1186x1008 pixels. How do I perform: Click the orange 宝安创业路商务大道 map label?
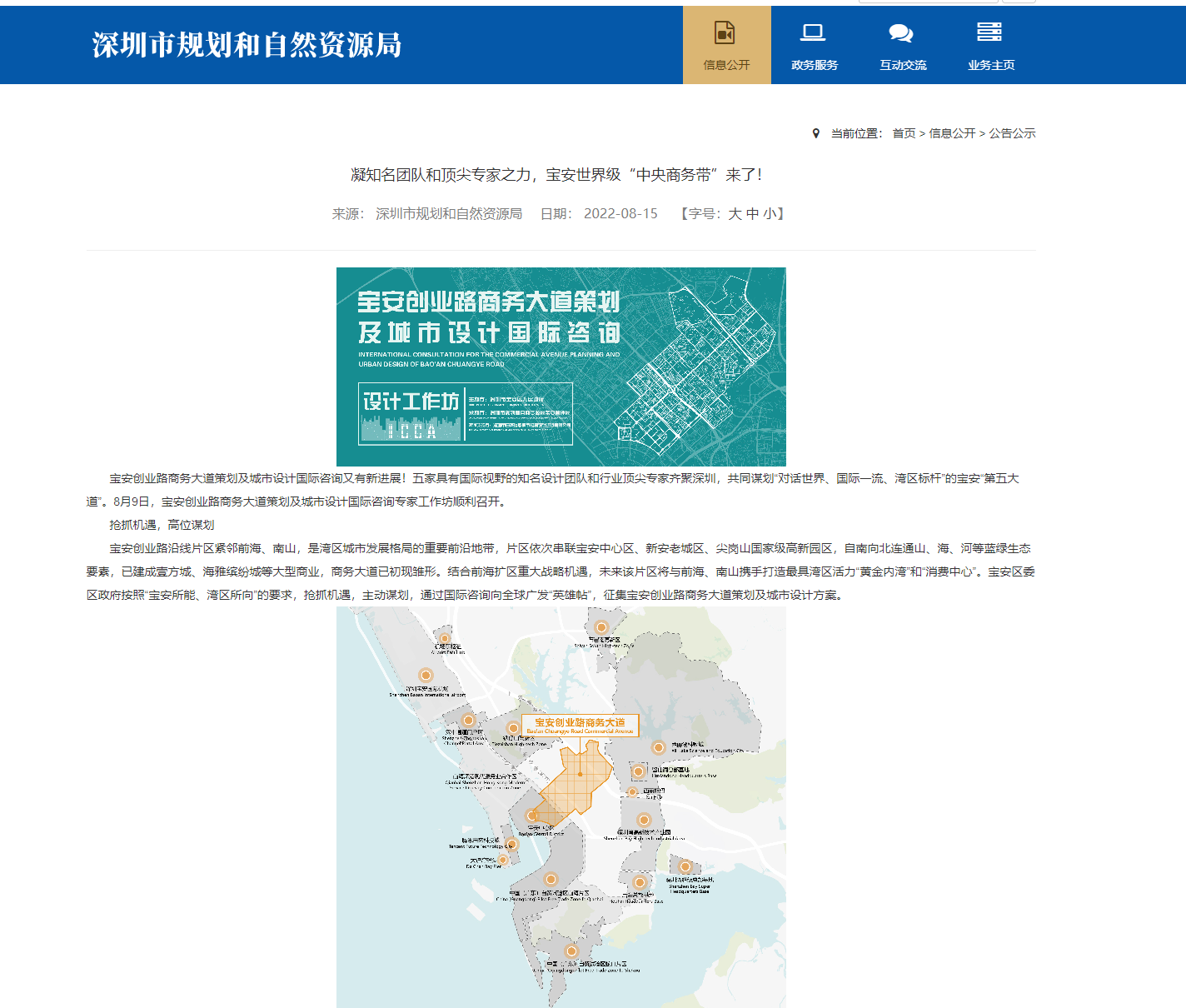[580, 726]
